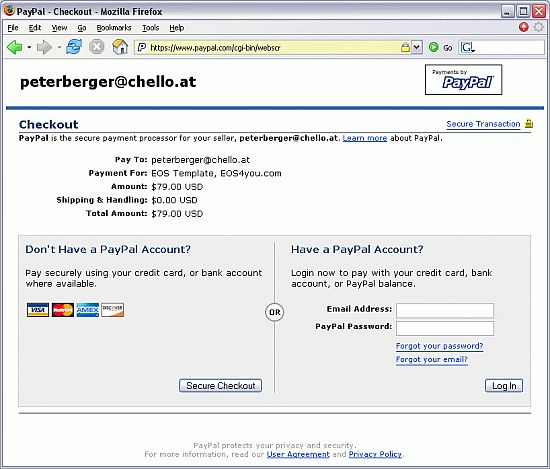The width and height of the screenshot is (550, 469).
Task: Click the red Adblock icon in the menu bar
Action: [523, 27]
